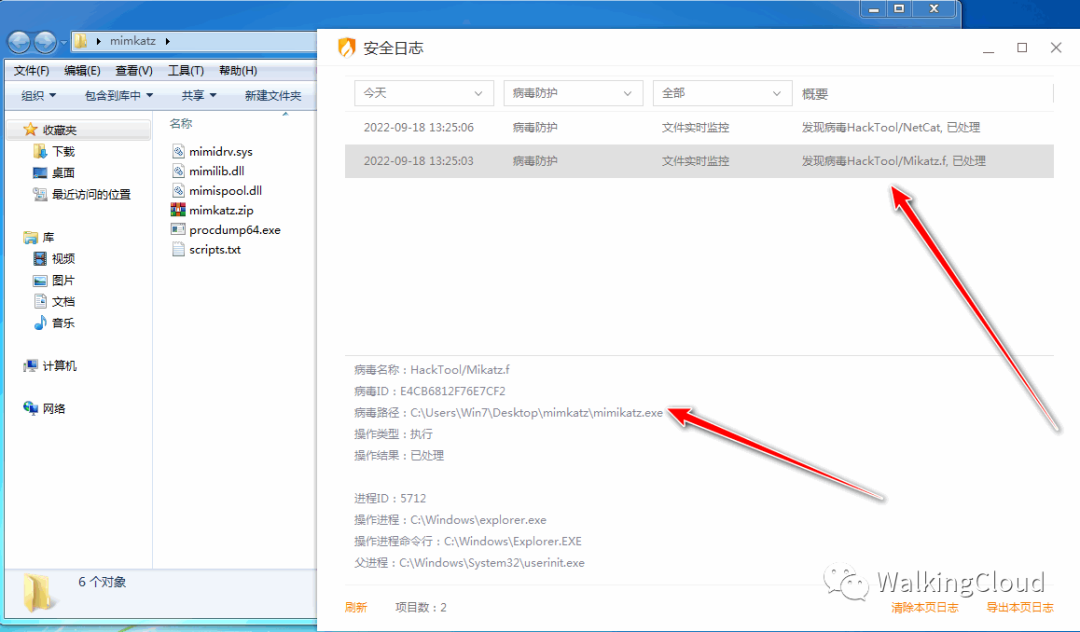Select the procdump64.exe file icon
The height and width of the screenshot is (632, 1080).
(x=178, y=229)
